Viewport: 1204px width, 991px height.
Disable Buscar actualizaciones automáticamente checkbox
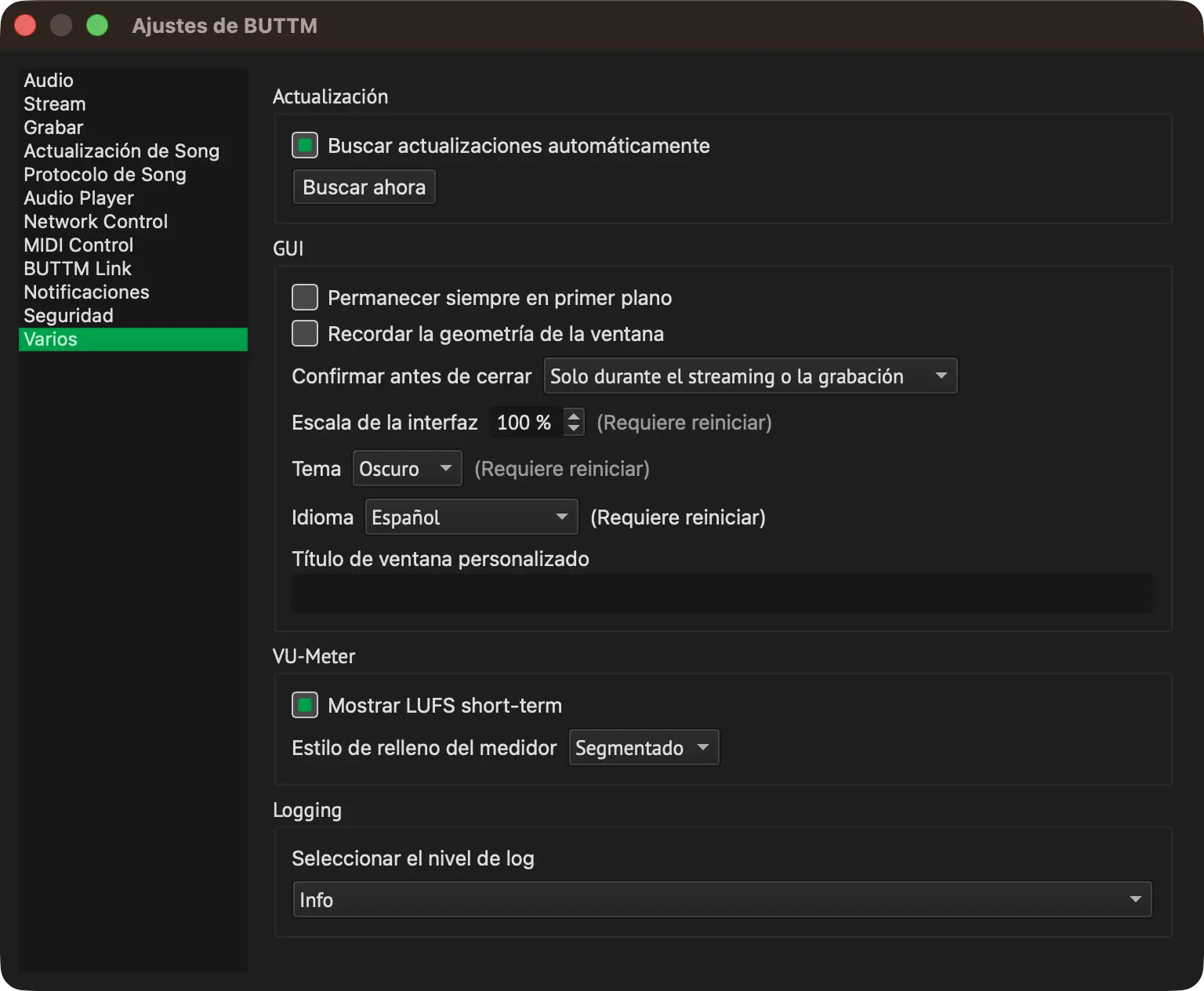(305, 145)
